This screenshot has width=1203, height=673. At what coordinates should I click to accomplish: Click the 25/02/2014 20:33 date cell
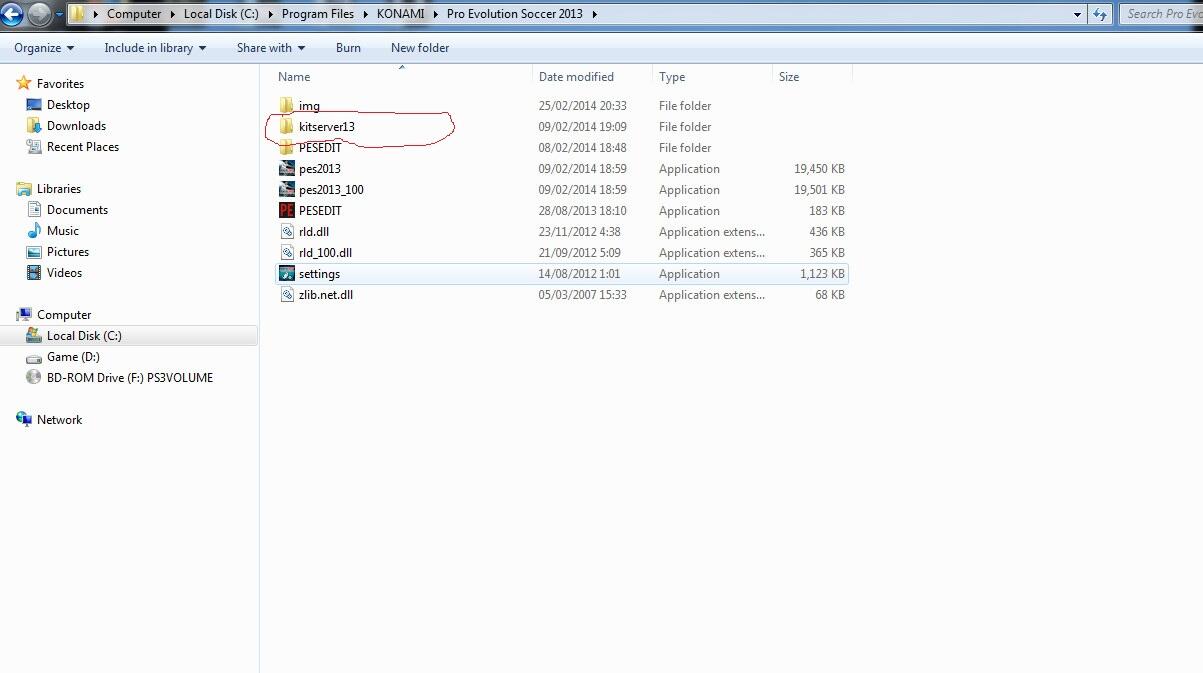pos(583,106)
